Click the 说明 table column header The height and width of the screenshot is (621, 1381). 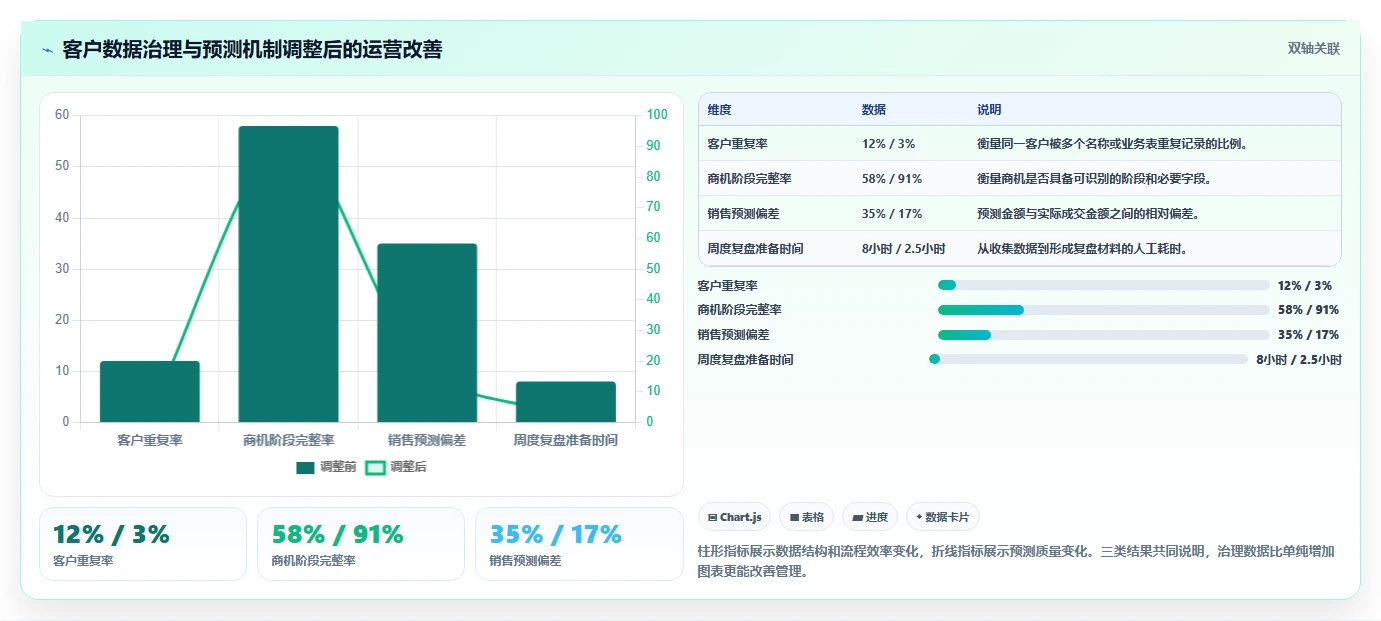[x=989, y=110]
